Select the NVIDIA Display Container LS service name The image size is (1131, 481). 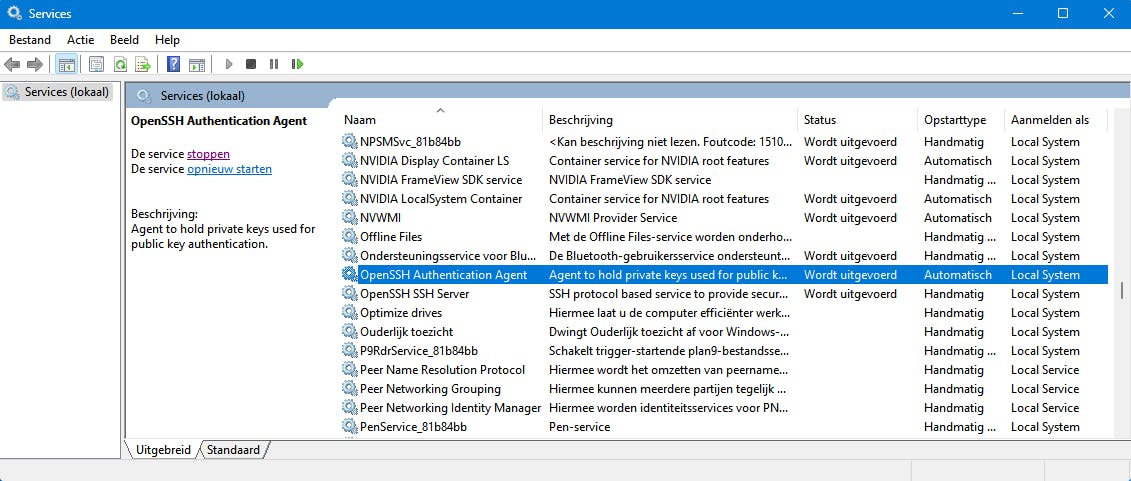[434, 160]
